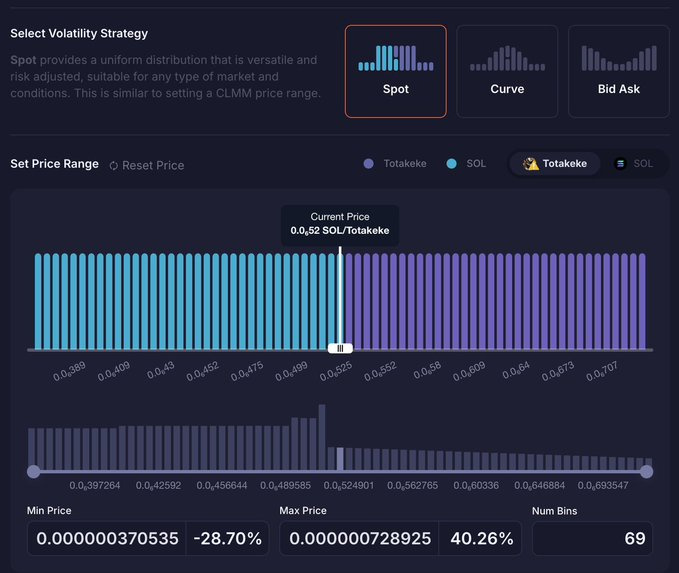Click the purple Totakeke legend dot
This screenshot has width=679, height=573.
point(369,164)
